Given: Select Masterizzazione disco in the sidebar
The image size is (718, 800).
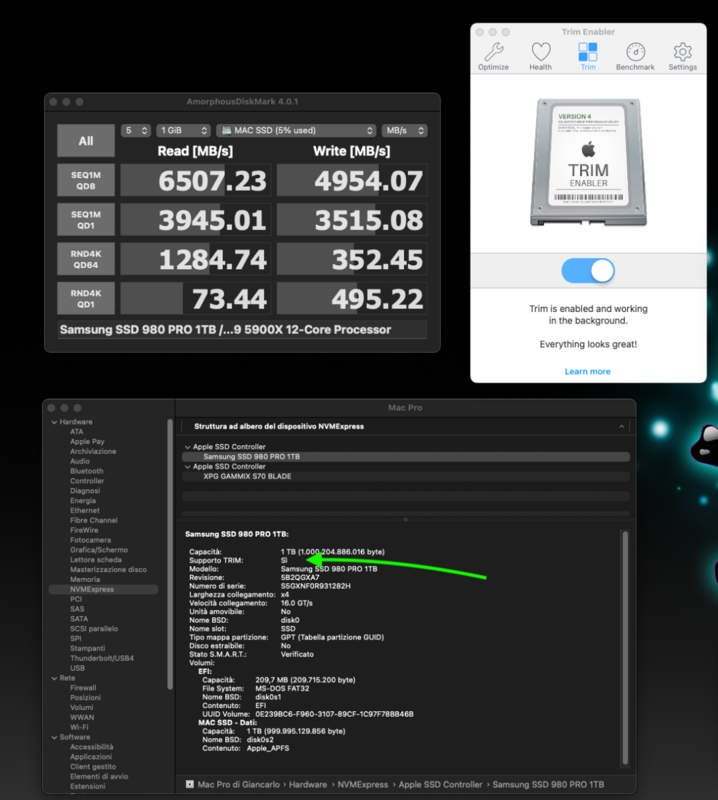Looking at the screenshot, I should point(108,569).
